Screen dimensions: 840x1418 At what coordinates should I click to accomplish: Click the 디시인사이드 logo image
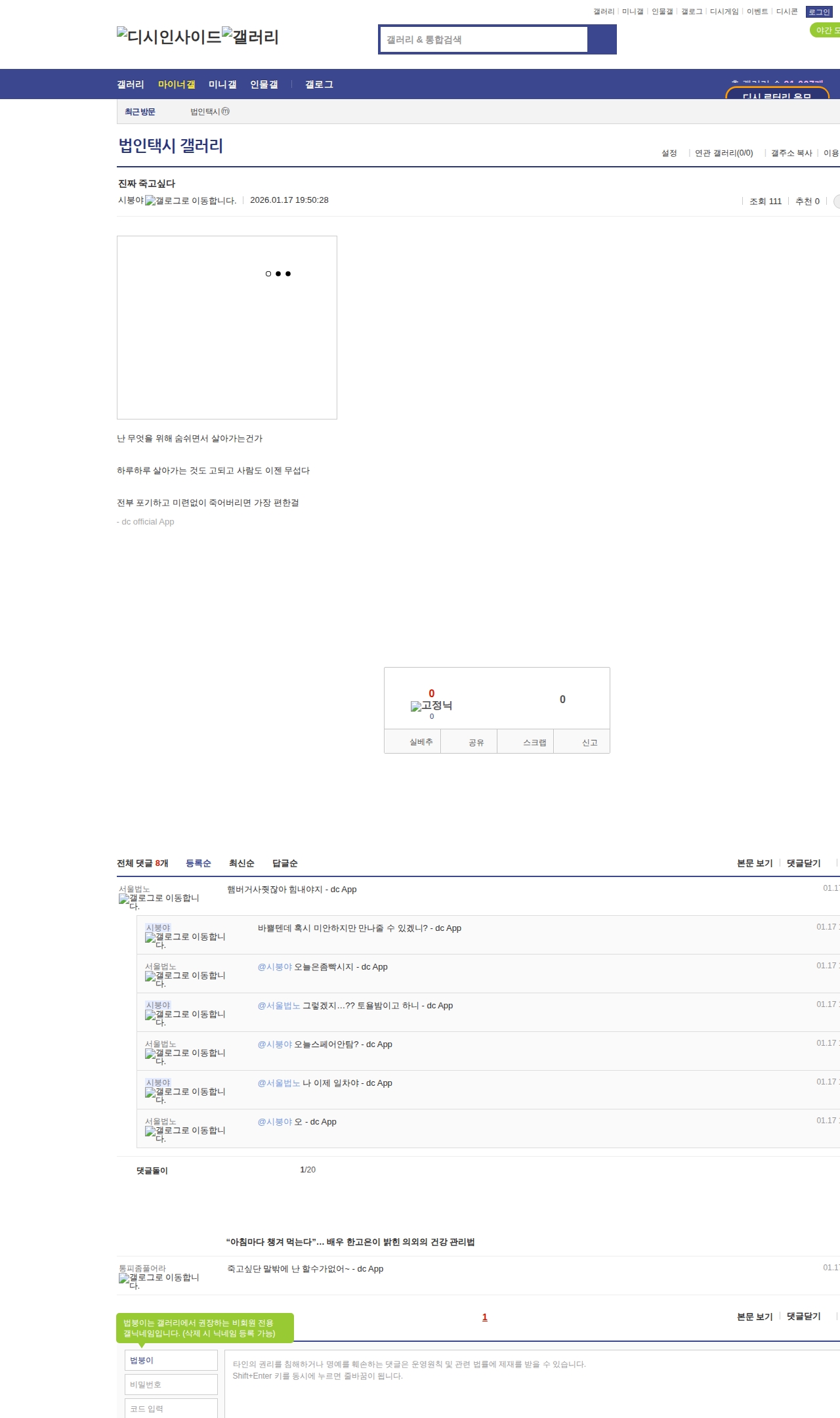coord(169,36)
